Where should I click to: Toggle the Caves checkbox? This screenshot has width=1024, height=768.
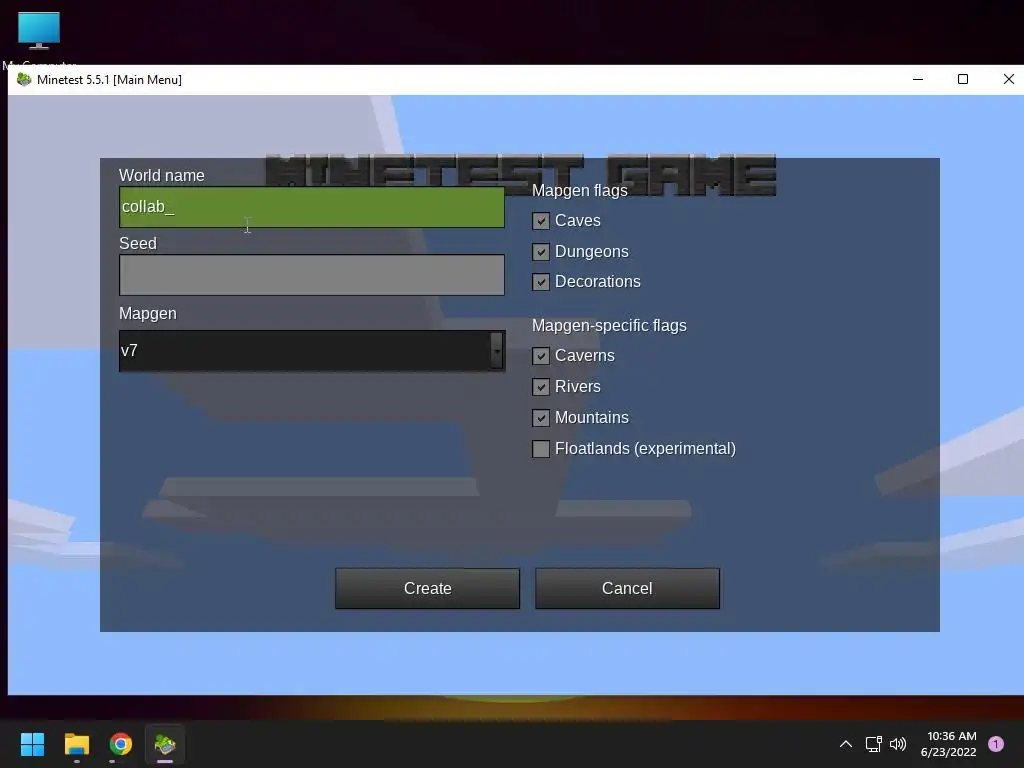point(541,221)
